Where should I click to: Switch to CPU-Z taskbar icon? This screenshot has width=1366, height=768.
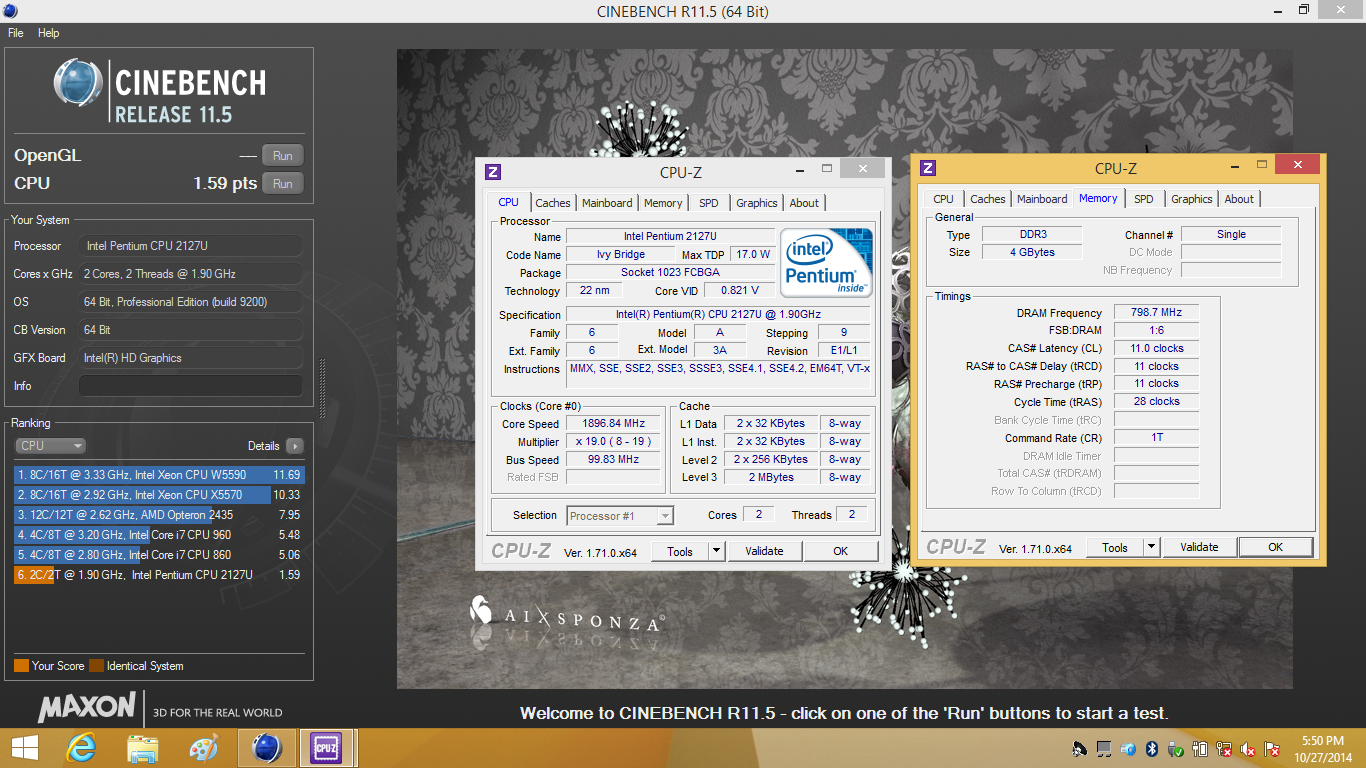point(326,748)
